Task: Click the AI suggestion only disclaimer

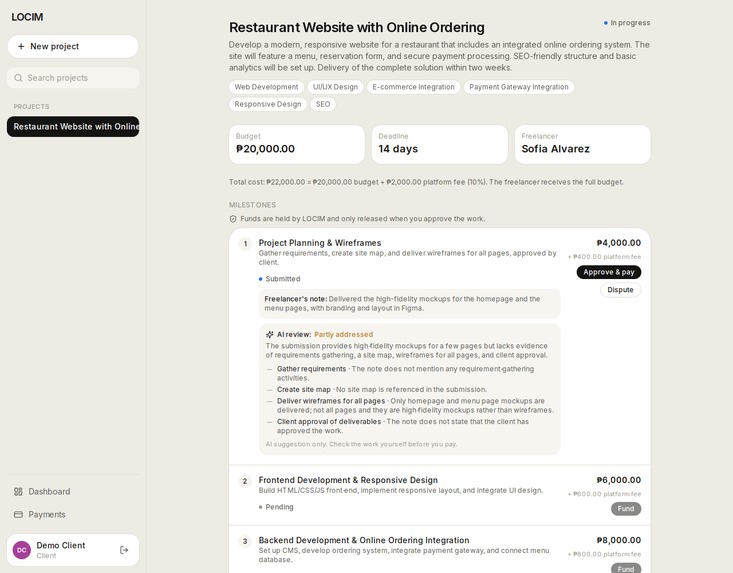Action: (361, 444)
